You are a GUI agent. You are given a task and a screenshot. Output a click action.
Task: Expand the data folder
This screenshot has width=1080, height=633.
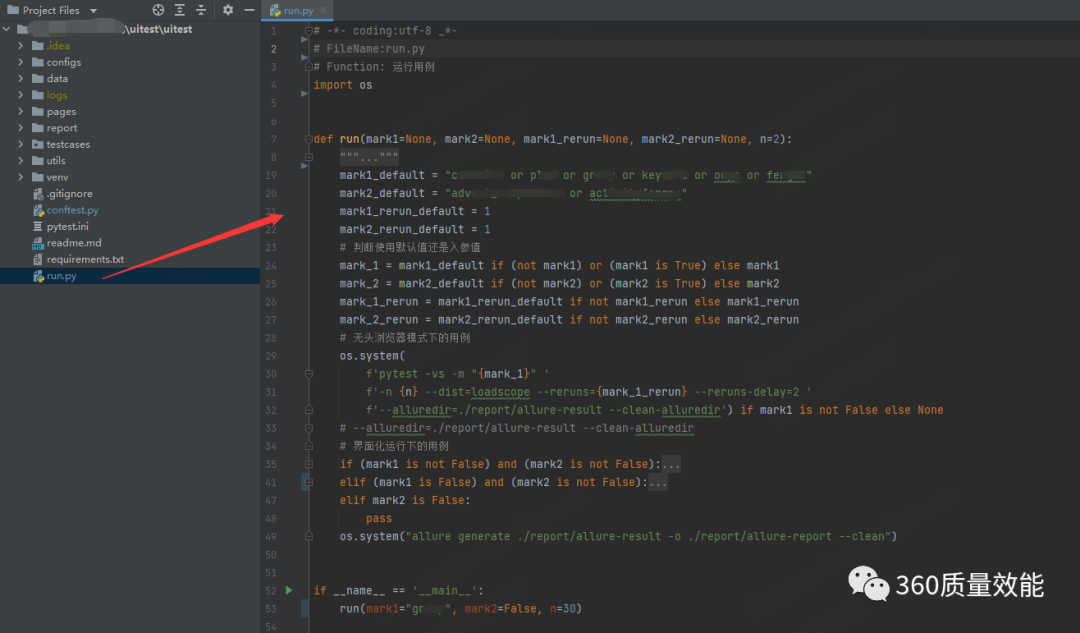21,79
